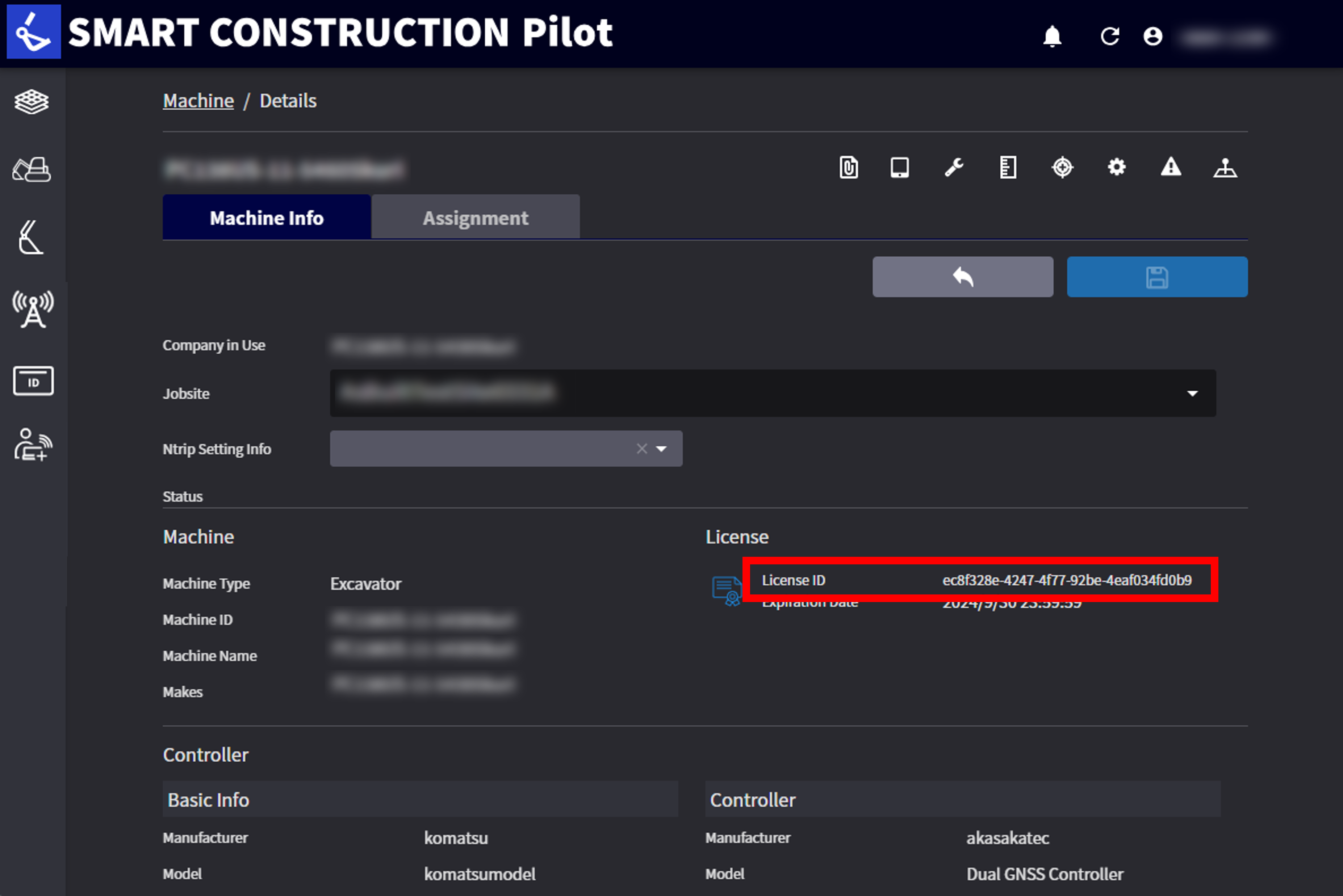Click the komatsumodel model value

480,874
